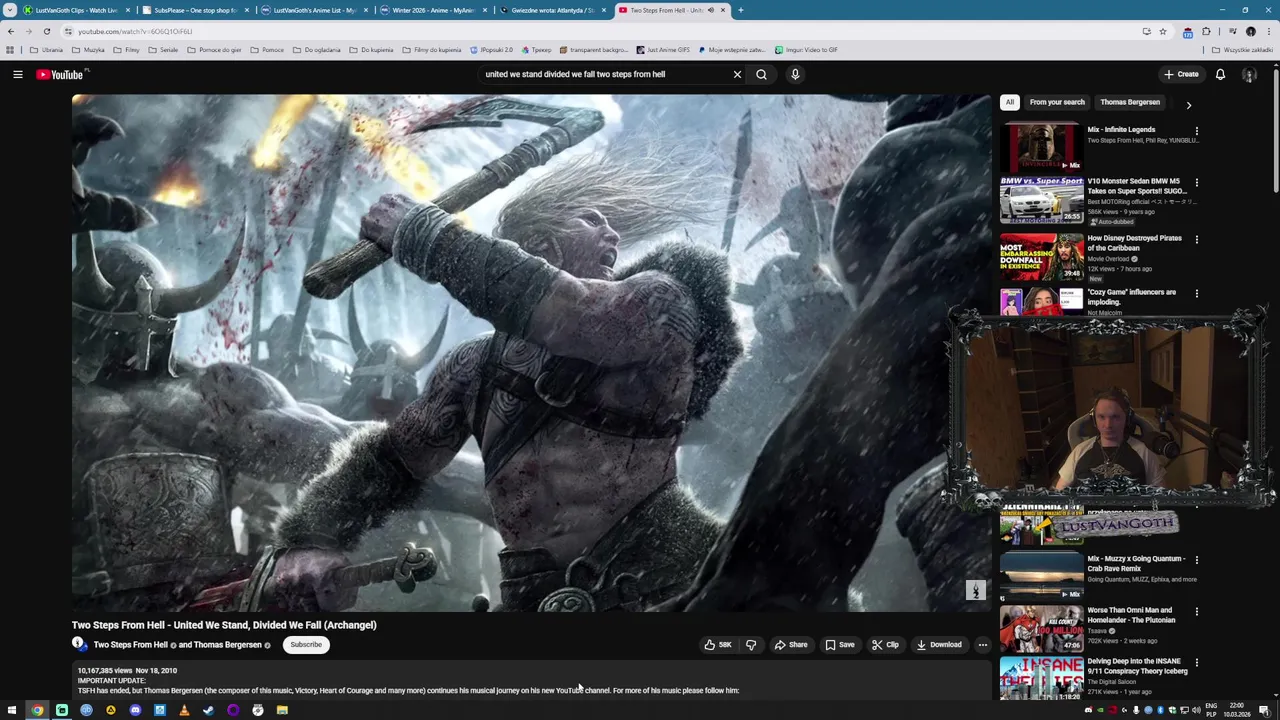Save the video to a playlist
This screenshot has height=720, width=1280.
840,645
